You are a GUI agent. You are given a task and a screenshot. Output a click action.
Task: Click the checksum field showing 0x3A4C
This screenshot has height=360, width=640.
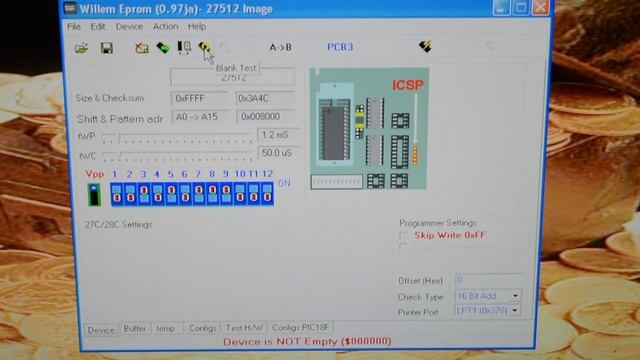[265, 98]
